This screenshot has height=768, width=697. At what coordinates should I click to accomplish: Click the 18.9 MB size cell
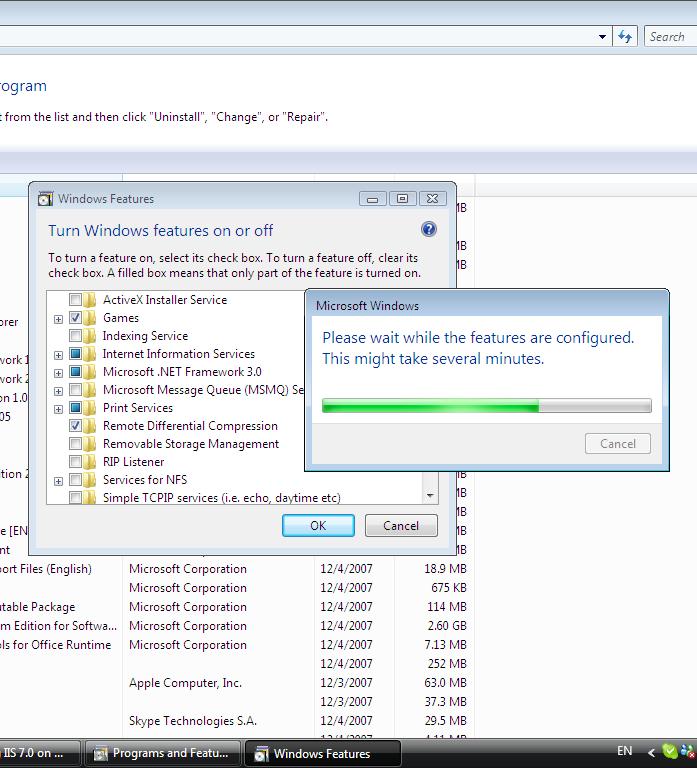tap(445, 569)
